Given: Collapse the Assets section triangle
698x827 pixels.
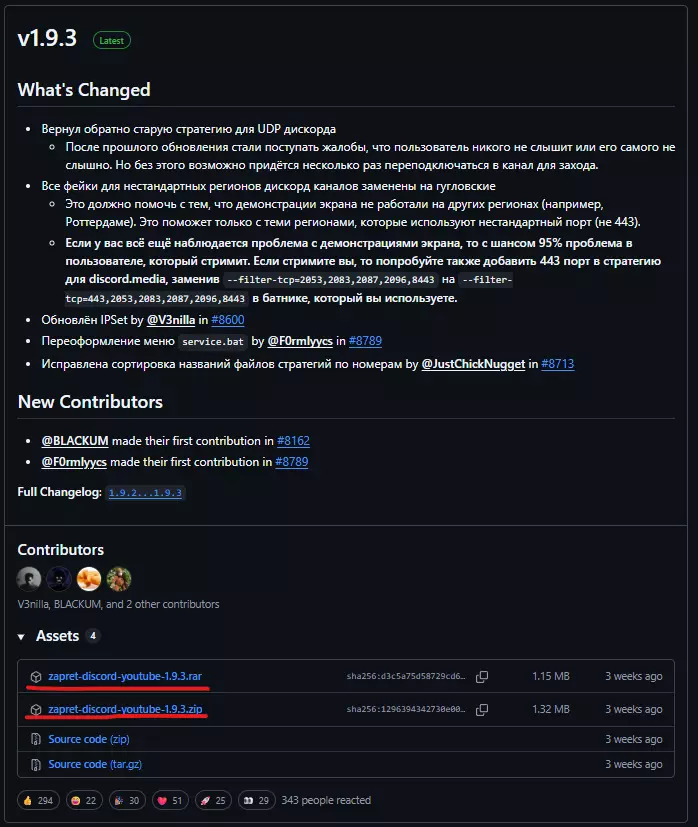Looking at the screenshot, I should tap(22, 637).
